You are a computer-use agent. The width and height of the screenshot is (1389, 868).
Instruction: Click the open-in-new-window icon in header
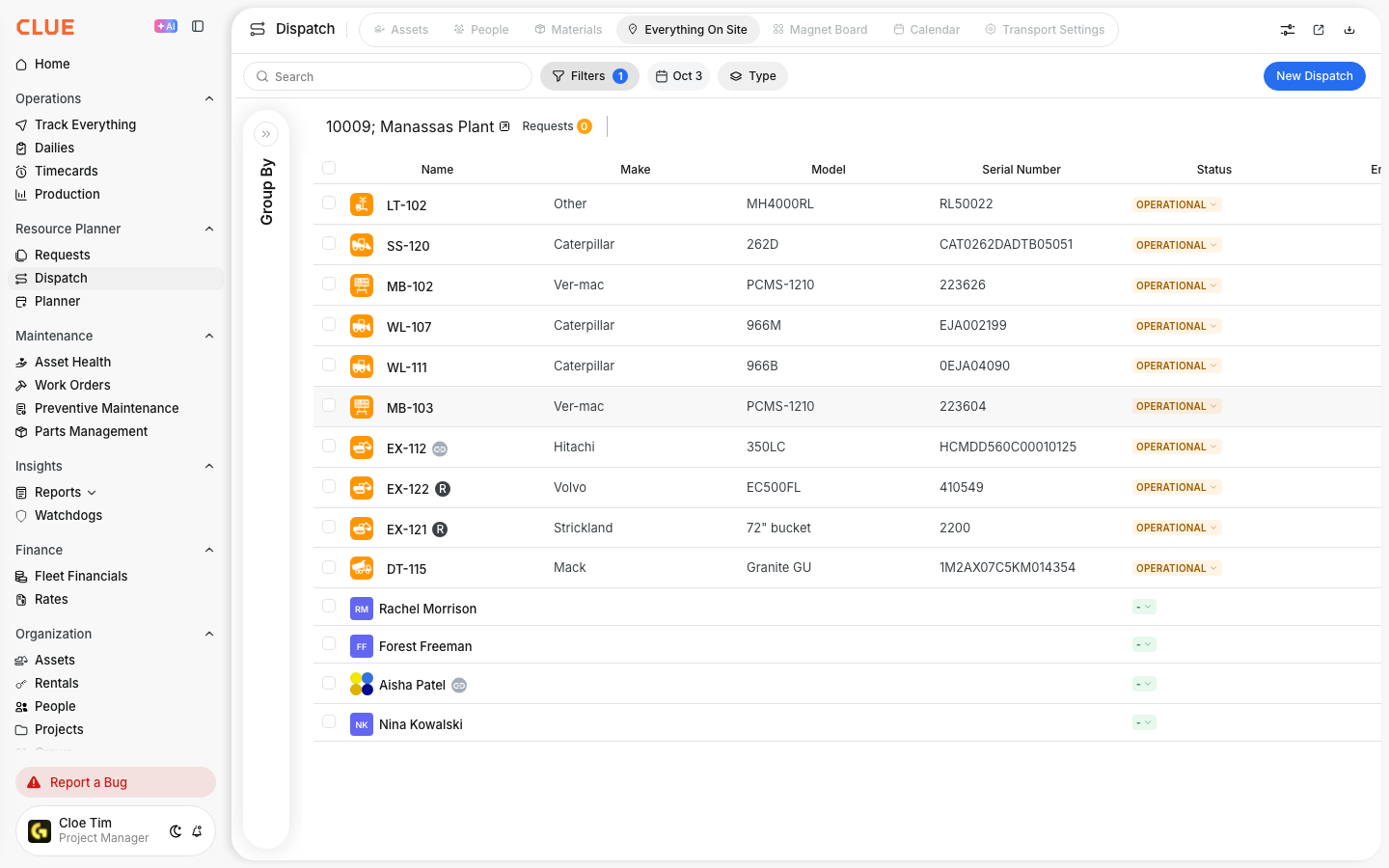coord(1319,30)
